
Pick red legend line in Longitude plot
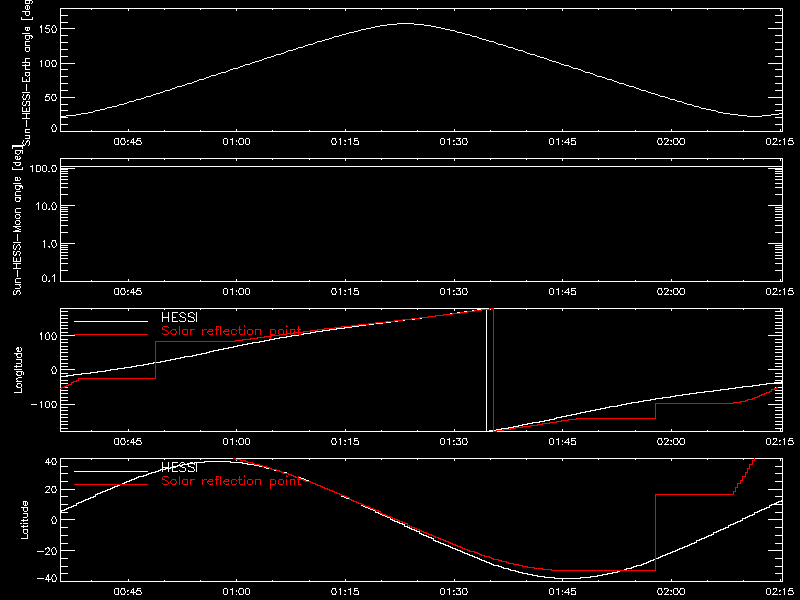[111, 335]
